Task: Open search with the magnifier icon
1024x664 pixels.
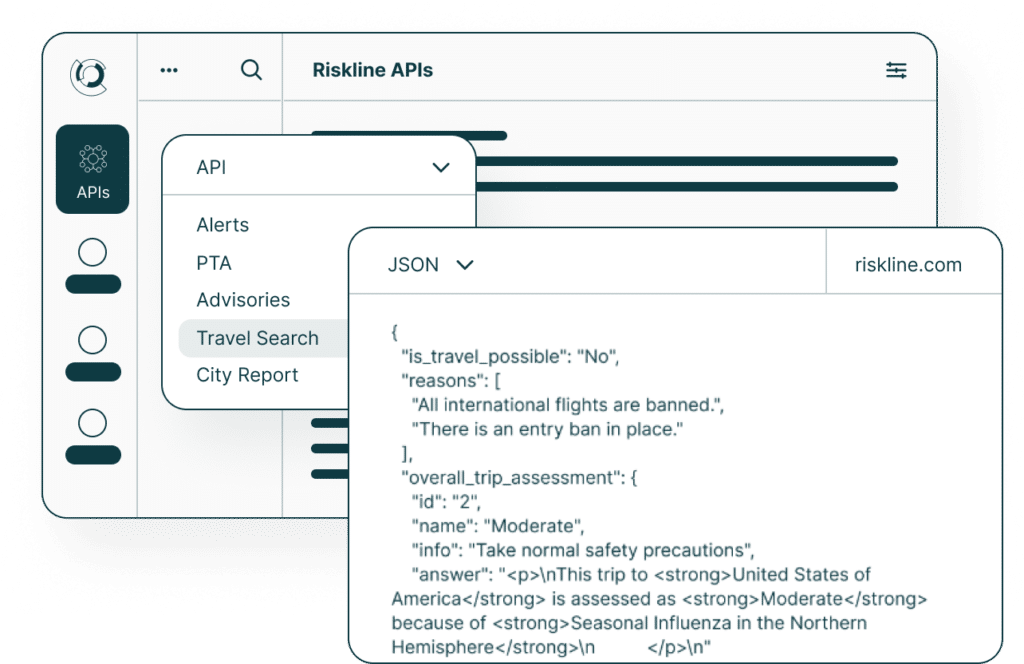Action: 252,70
